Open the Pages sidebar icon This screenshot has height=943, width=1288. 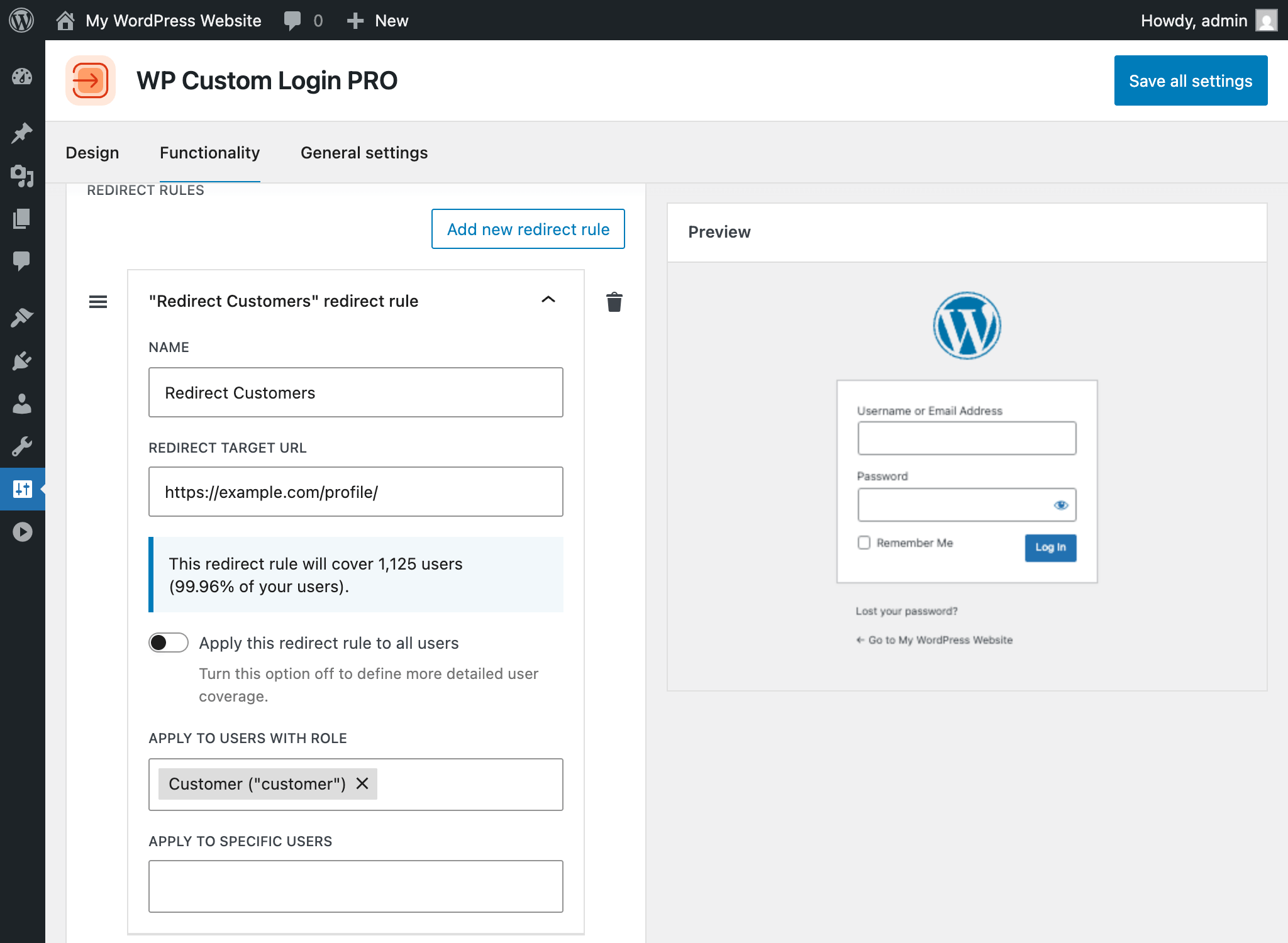(22, 219)
